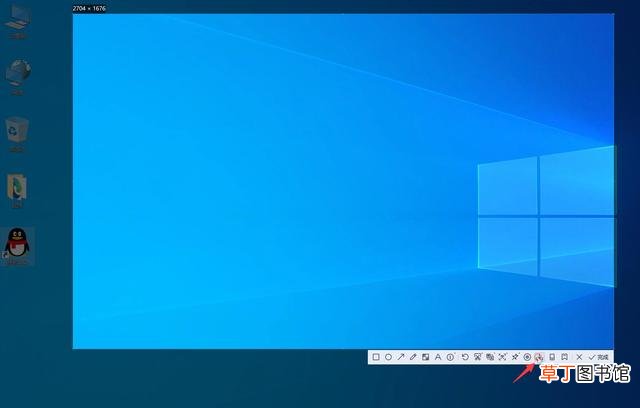The height and width of the screenshot is (408, 640).
Task: Start screen recording from the toolbar
Action: [527, 357]
